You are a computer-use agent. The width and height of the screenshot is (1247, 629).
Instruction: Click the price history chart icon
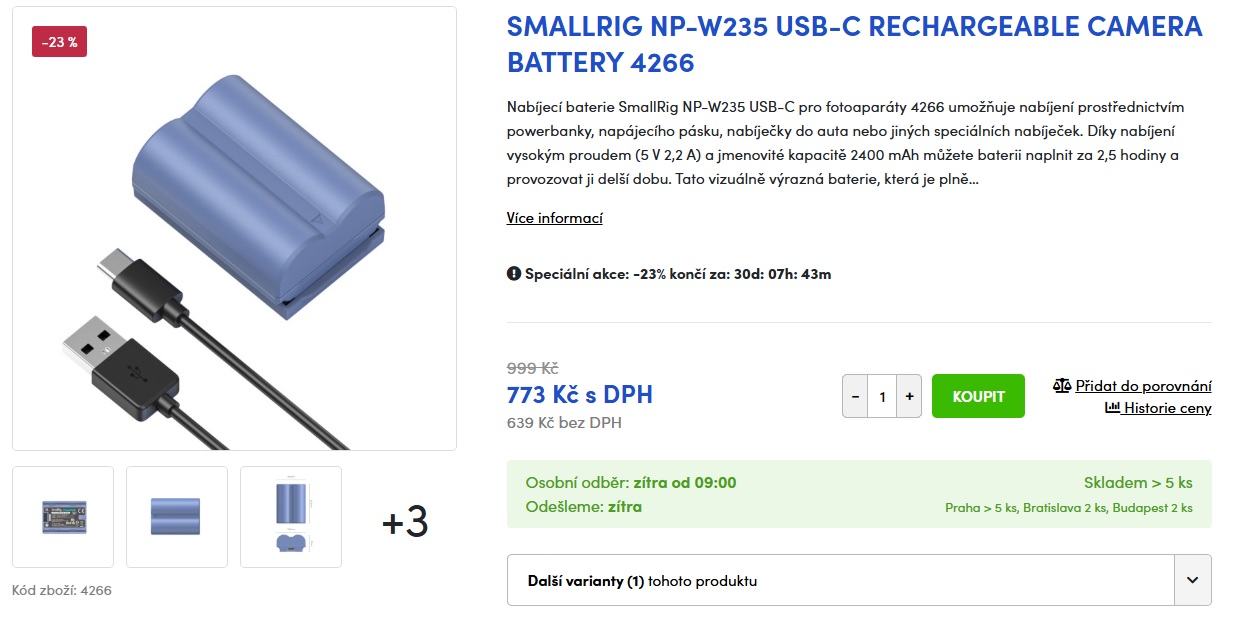click(x=1112, y=408)
